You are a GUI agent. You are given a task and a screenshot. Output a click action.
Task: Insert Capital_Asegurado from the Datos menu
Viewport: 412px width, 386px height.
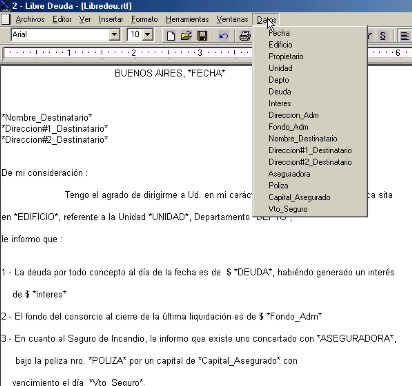(310, 197)
